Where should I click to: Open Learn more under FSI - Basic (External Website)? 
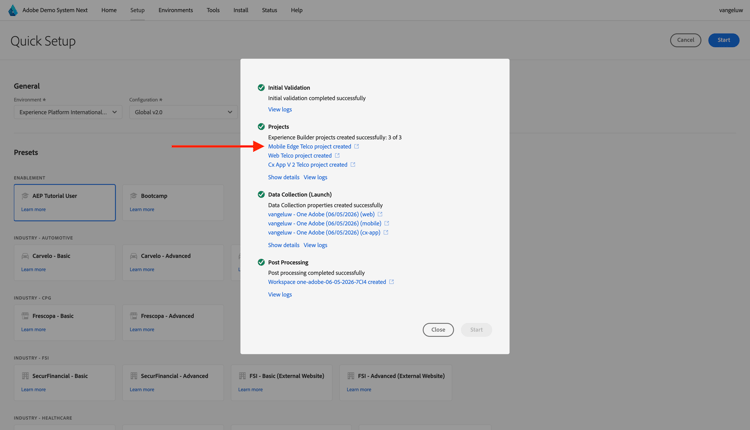pos(251,389)
